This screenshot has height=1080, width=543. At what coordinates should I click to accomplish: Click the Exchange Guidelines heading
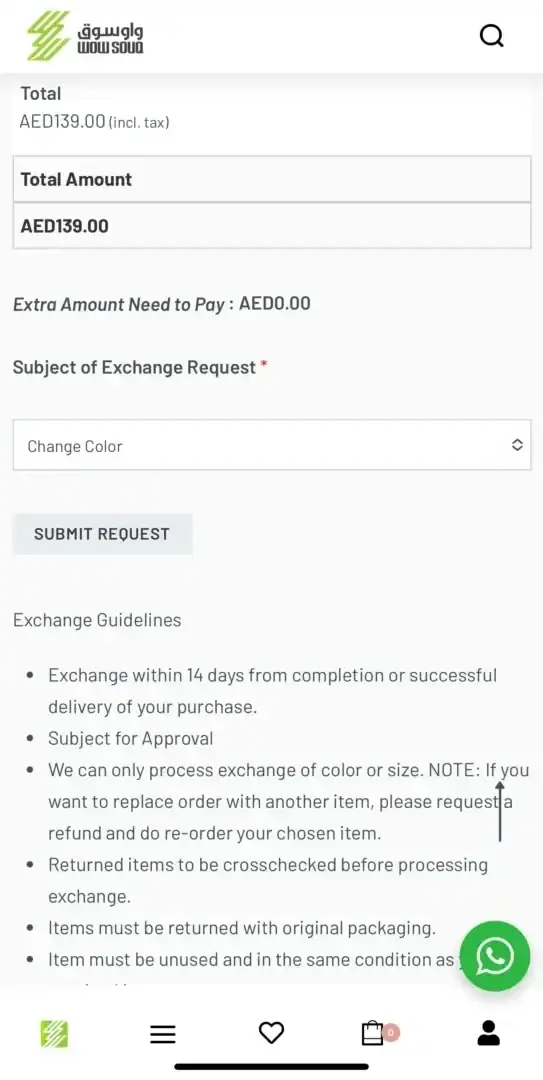pyautogui.click(x=97, y=620)
